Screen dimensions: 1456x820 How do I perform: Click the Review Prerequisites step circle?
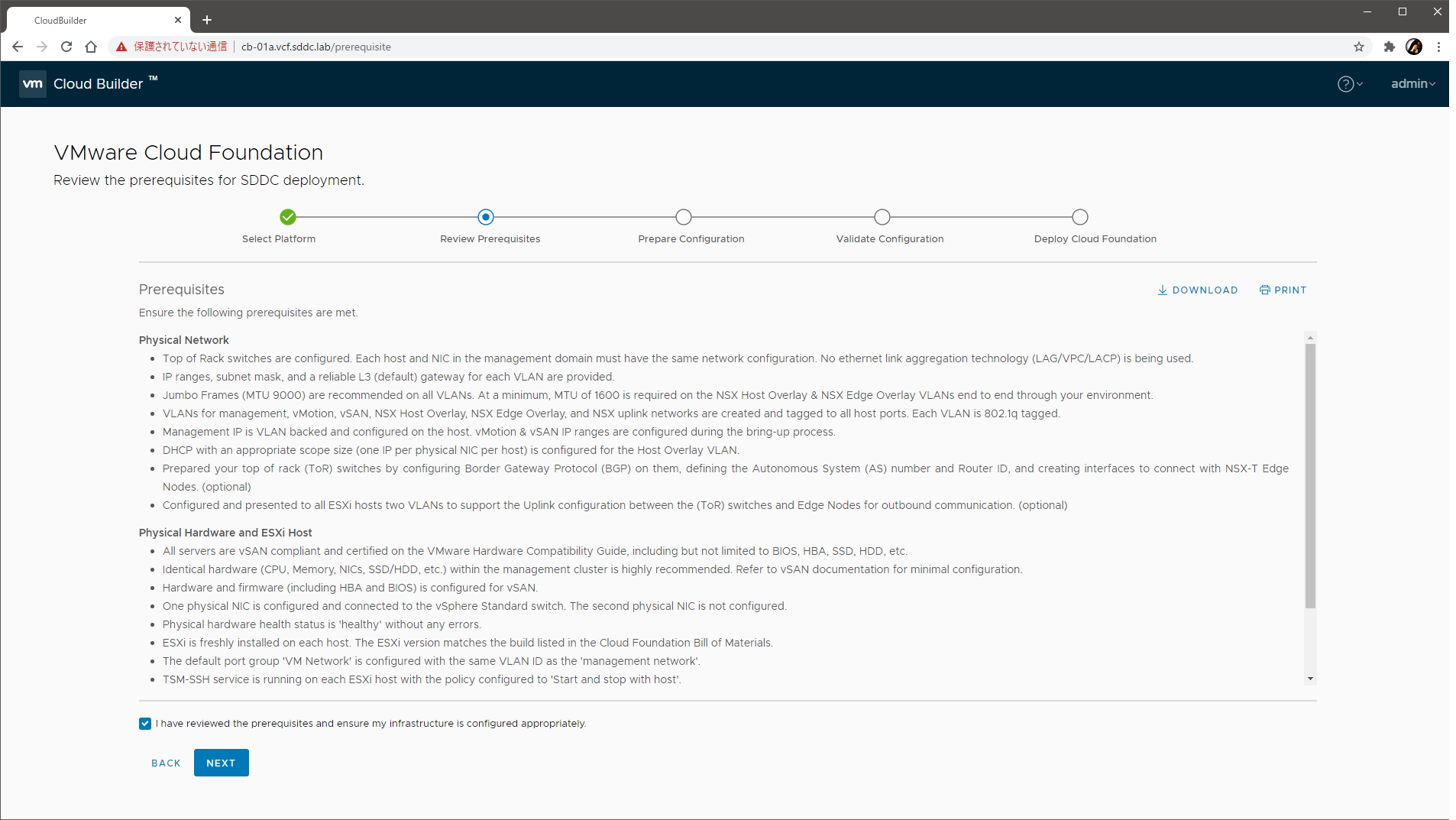click(486, 217)
